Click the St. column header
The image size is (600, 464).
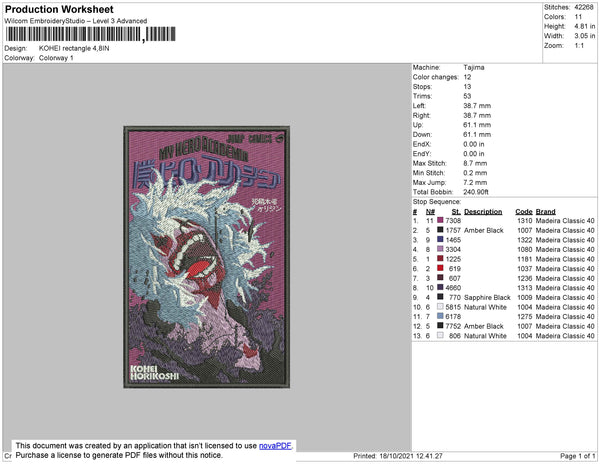[456, 212]
